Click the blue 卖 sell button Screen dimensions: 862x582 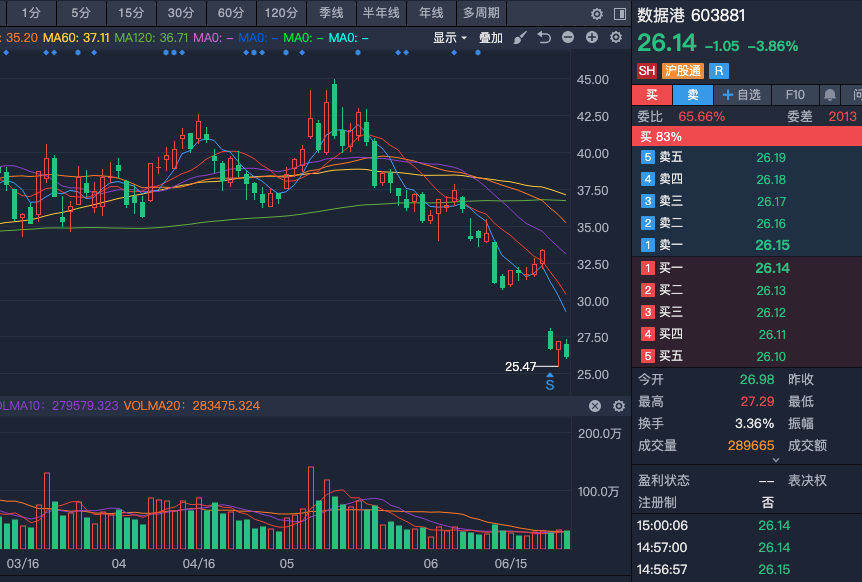click(693, 95)
